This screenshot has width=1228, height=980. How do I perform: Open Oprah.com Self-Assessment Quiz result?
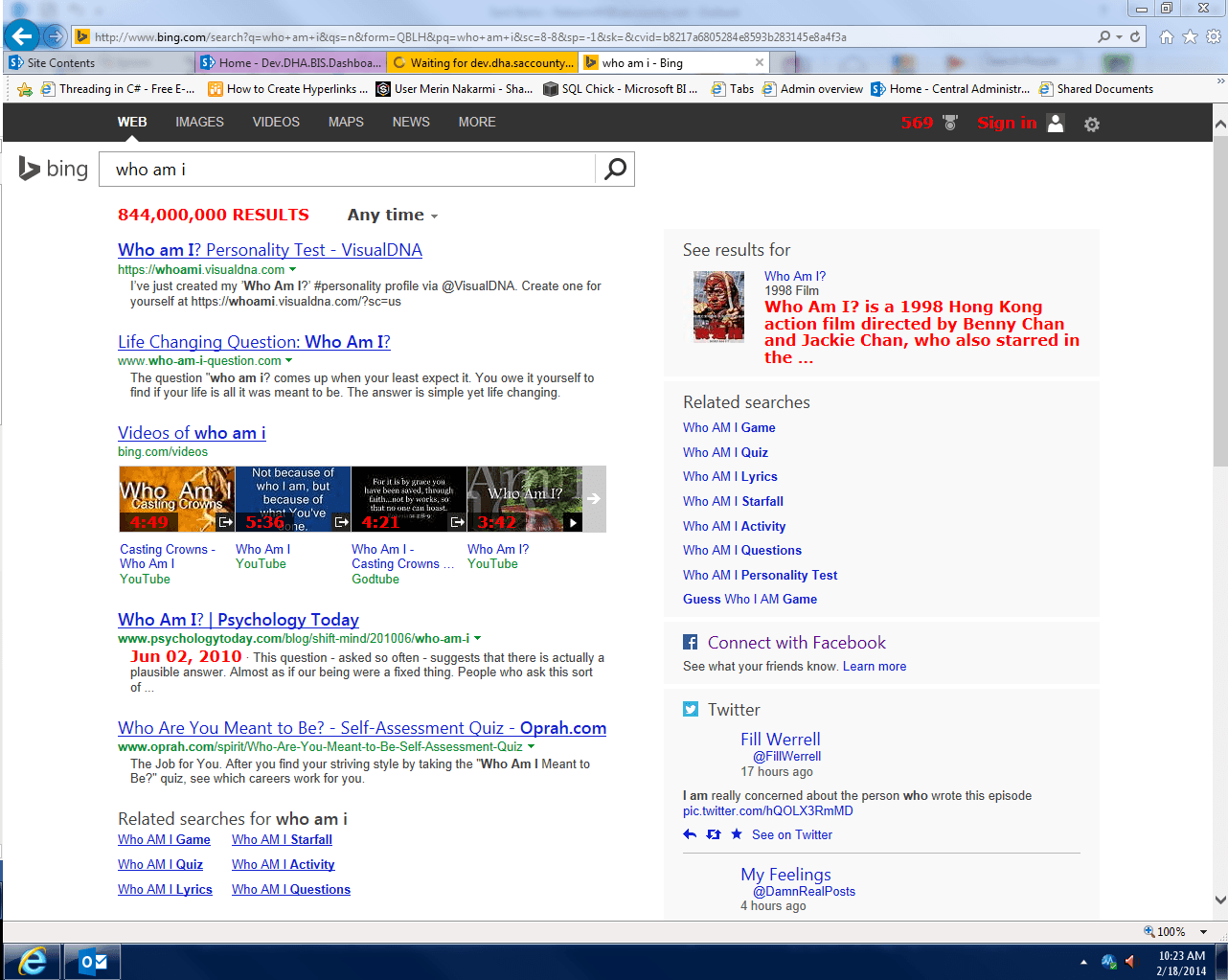click(362, 728)
